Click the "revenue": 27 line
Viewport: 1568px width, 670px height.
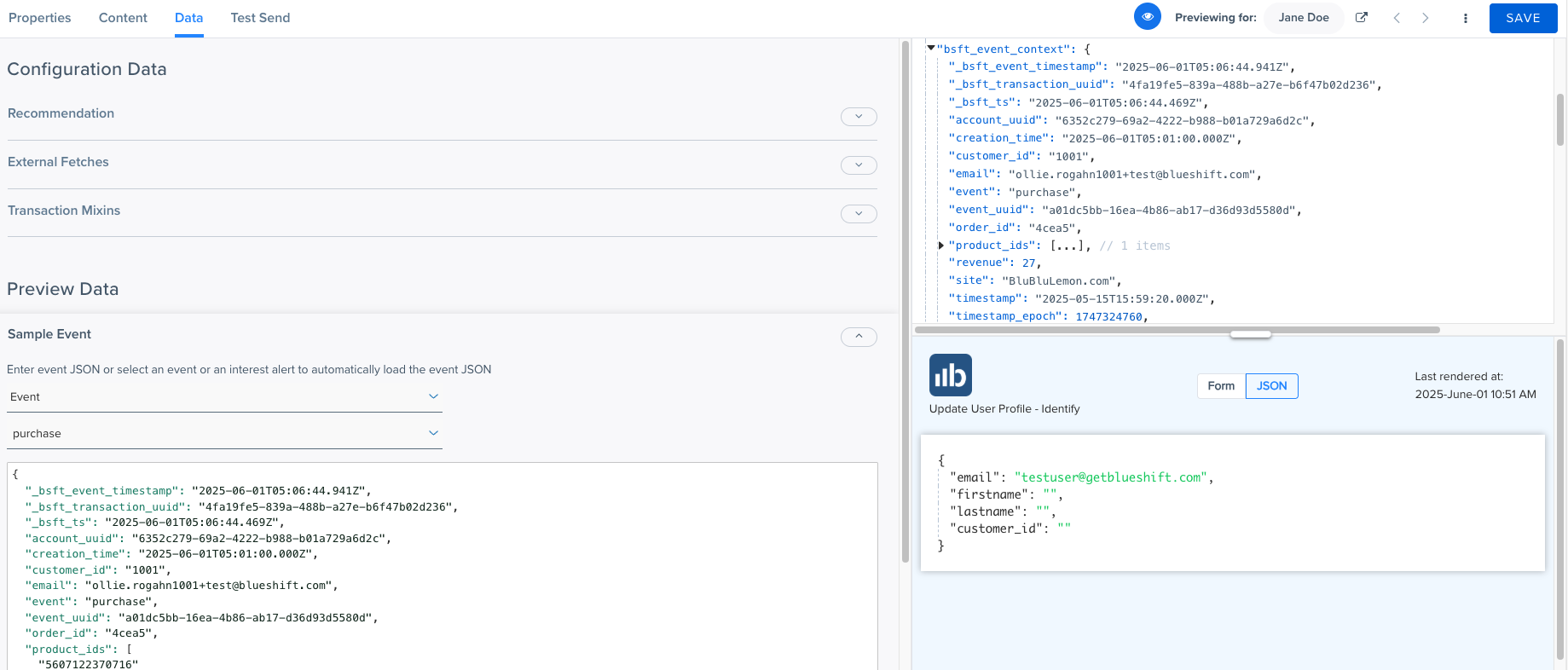[994, 263]
